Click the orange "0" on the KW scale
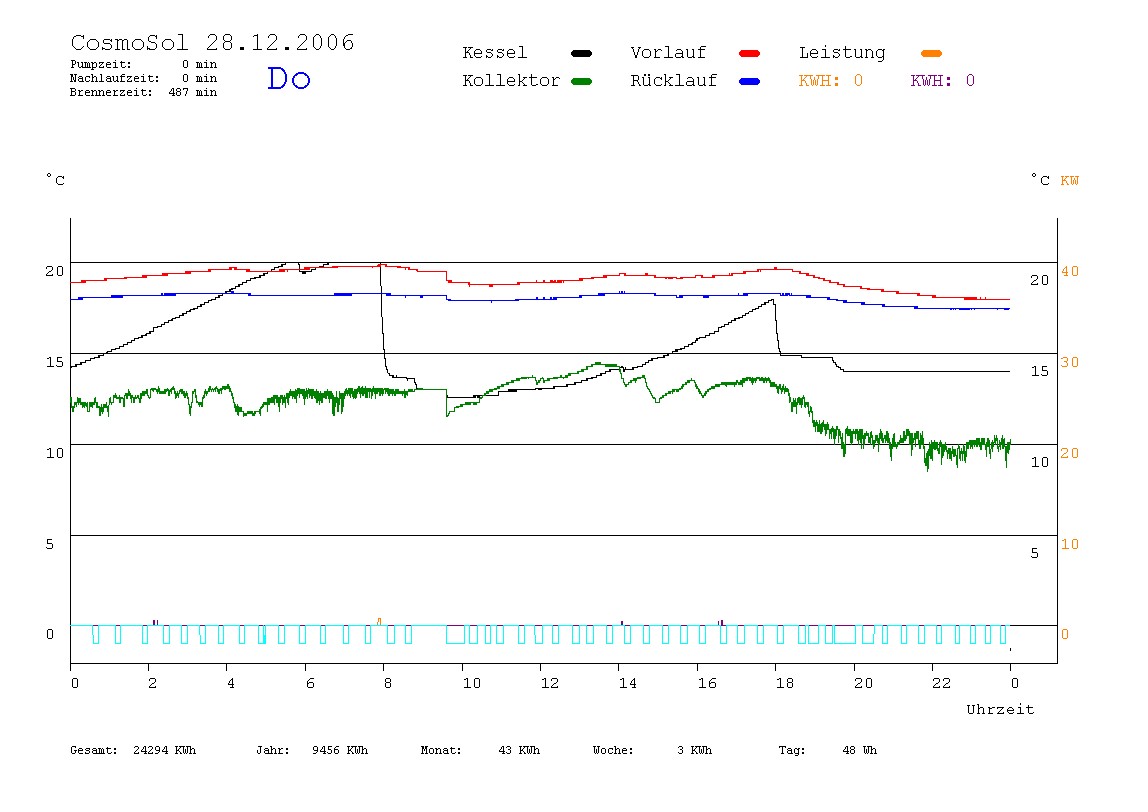The width and height of the screenshot is (1148, 812). click(x=1065, y=635)
